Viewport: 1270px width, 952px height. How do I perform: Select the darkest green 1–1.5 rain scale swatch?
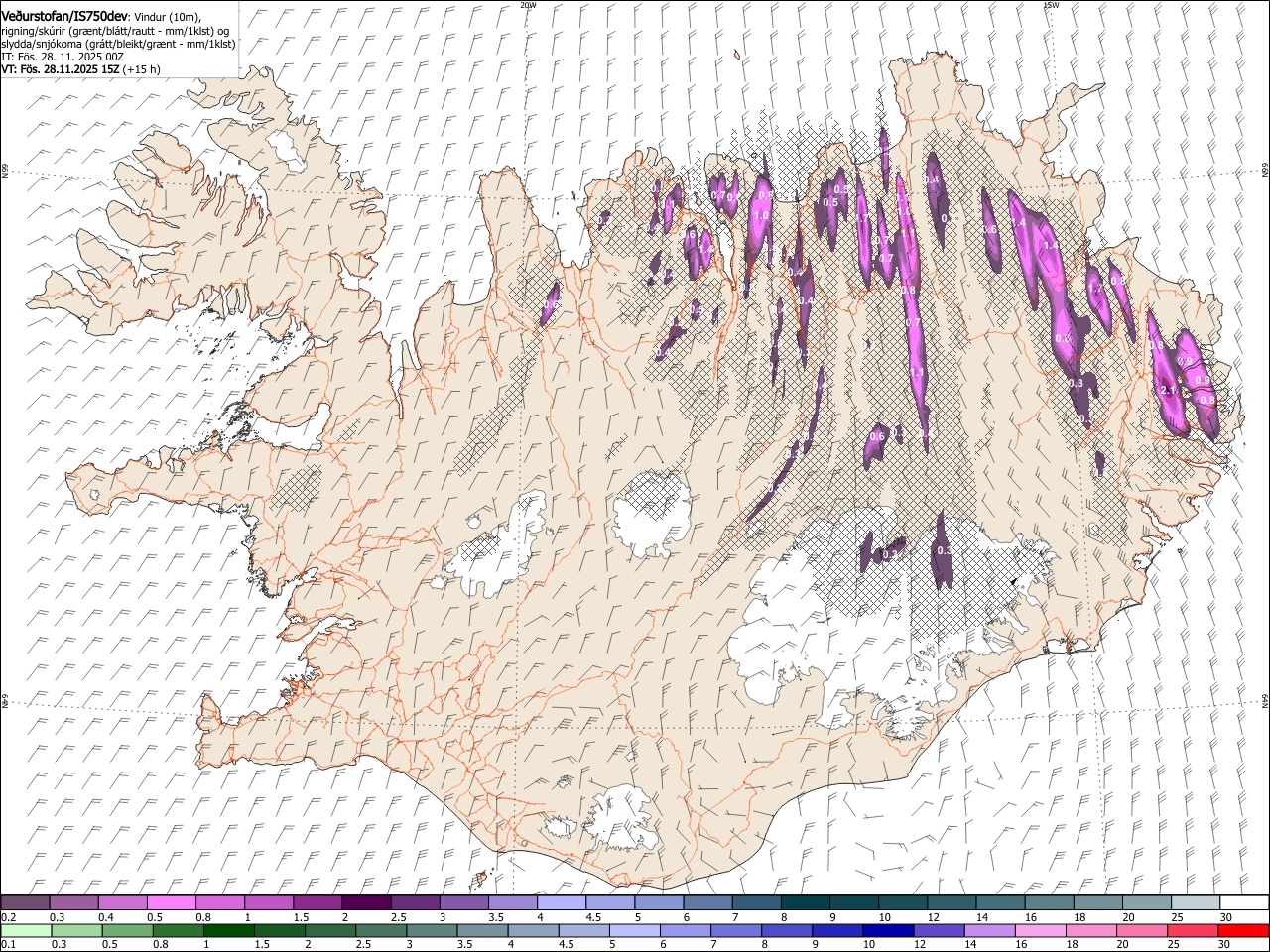pyautogui.click(x=229, y=930)
